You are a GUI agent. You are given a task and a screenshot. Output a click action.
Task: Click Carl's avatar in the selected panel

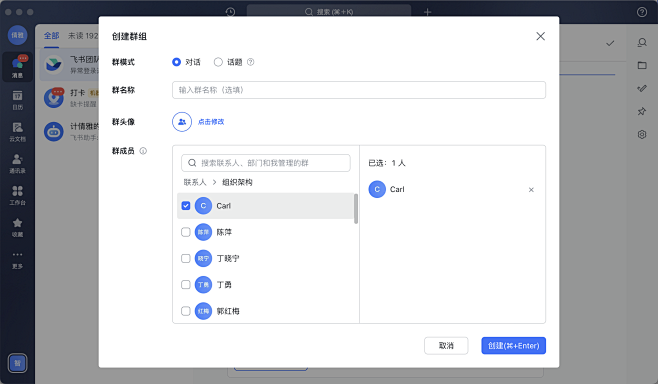[x=377, y=189]
